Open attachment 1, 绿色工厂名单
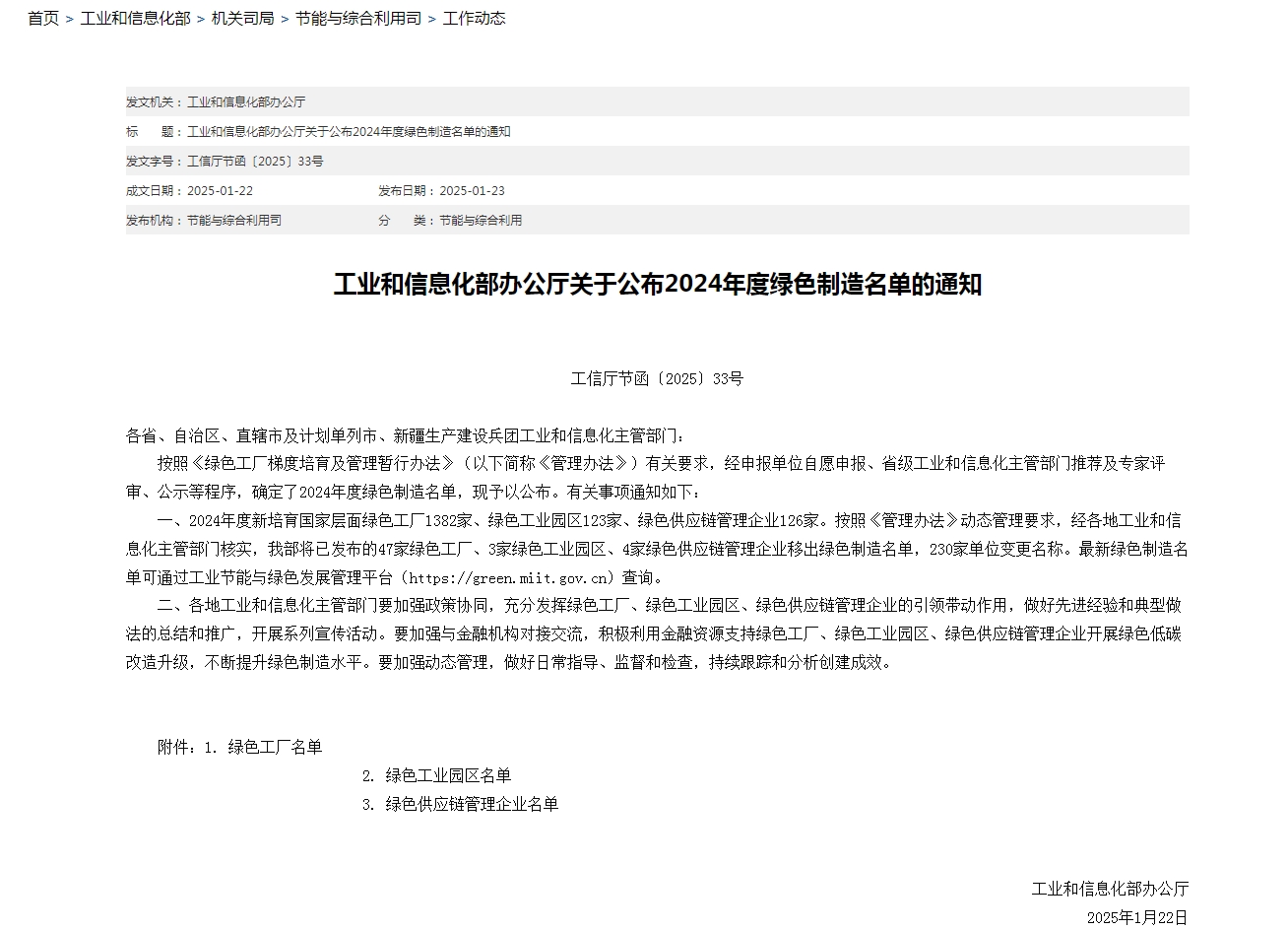 (275, 747)
